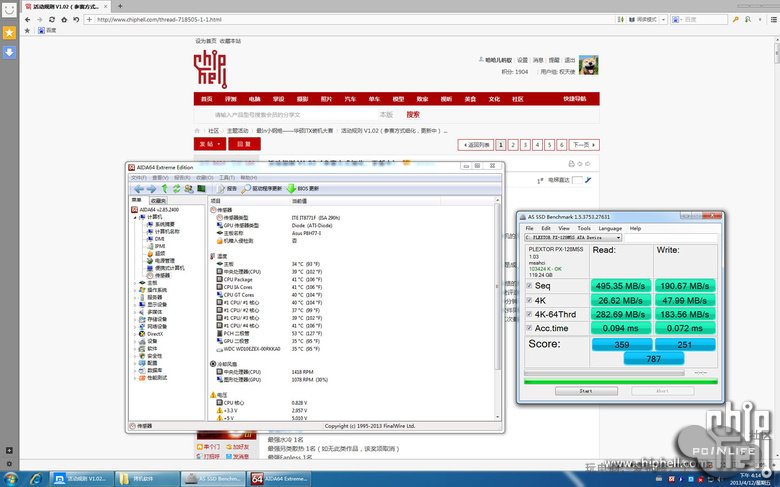Expand the 操作系统 node in AIDA64 tree
Screen dimensions: 780x487
(135, 290)
